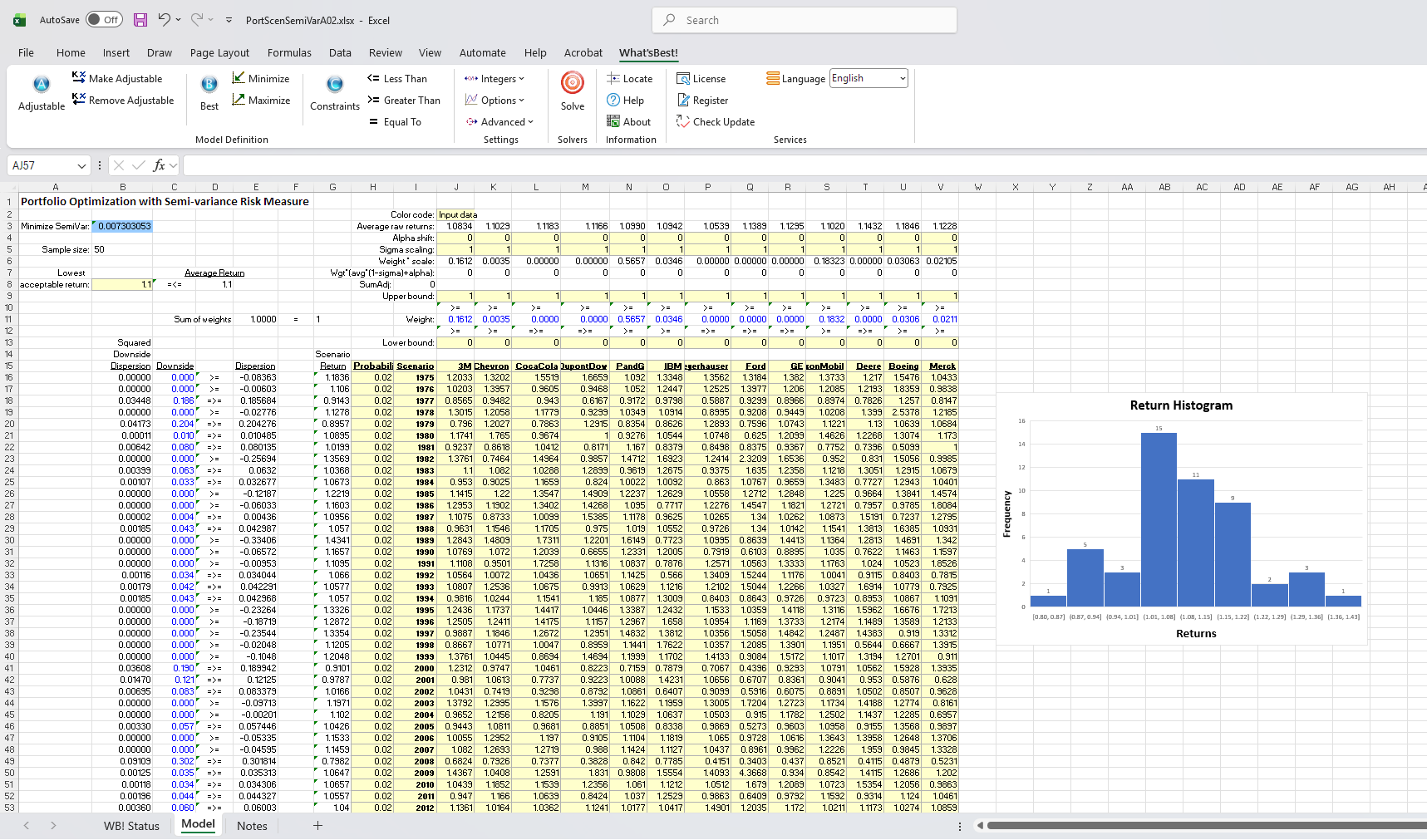Switch to the WB! Status sheet
Image resolution: width=1427 pixels, height=840 pixels.
pos(131,826)
